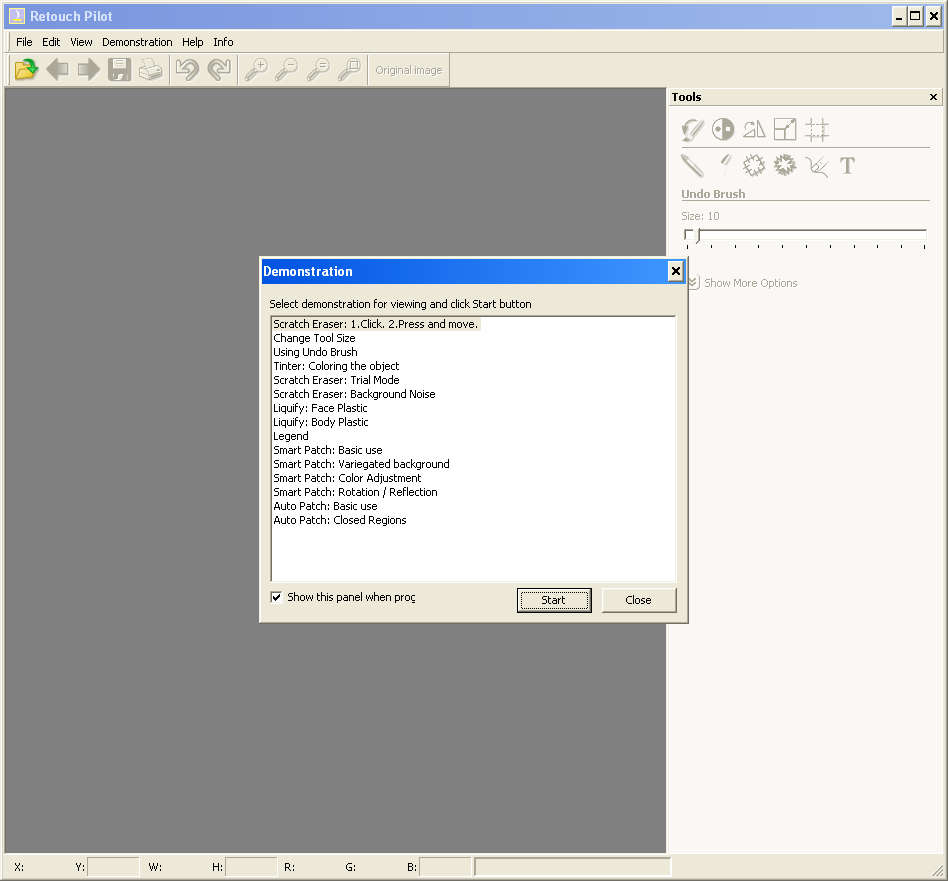This screenshot has width=948, height=881.
Task: Close the Tools panel
Action: (x=933, y=97)
